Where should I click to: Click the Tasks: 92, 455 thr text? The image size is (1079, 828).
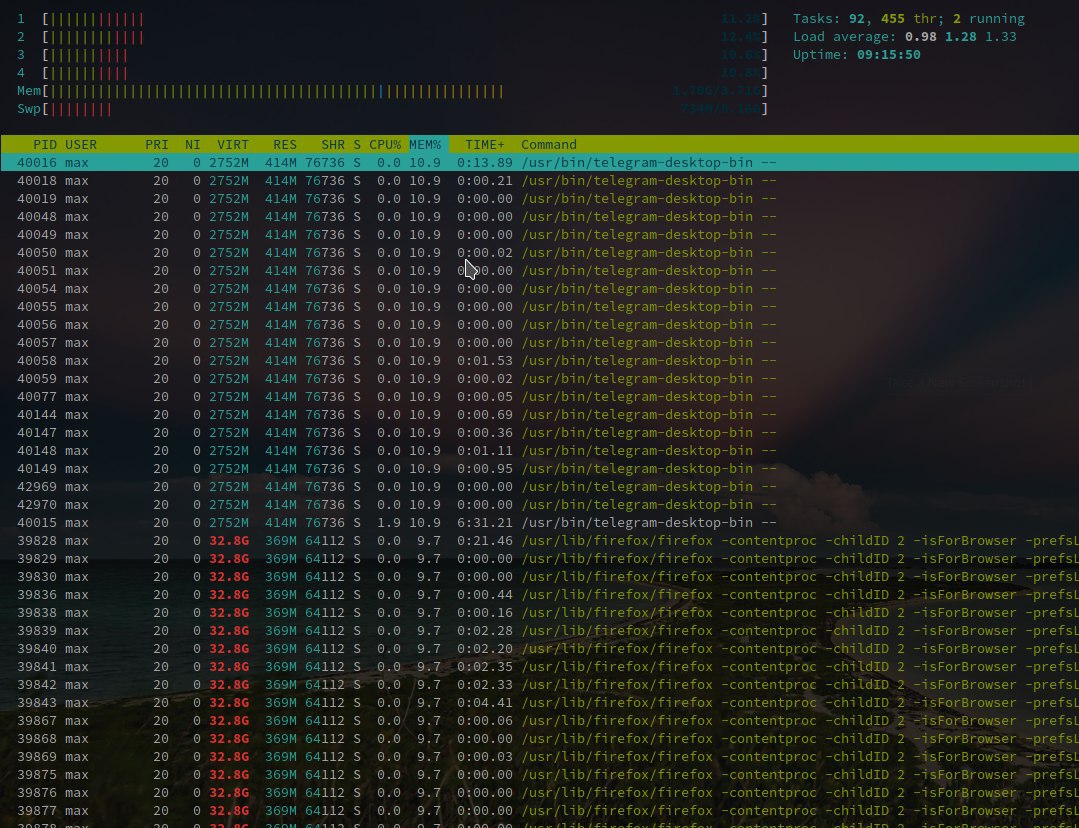[x=867, y=19]
